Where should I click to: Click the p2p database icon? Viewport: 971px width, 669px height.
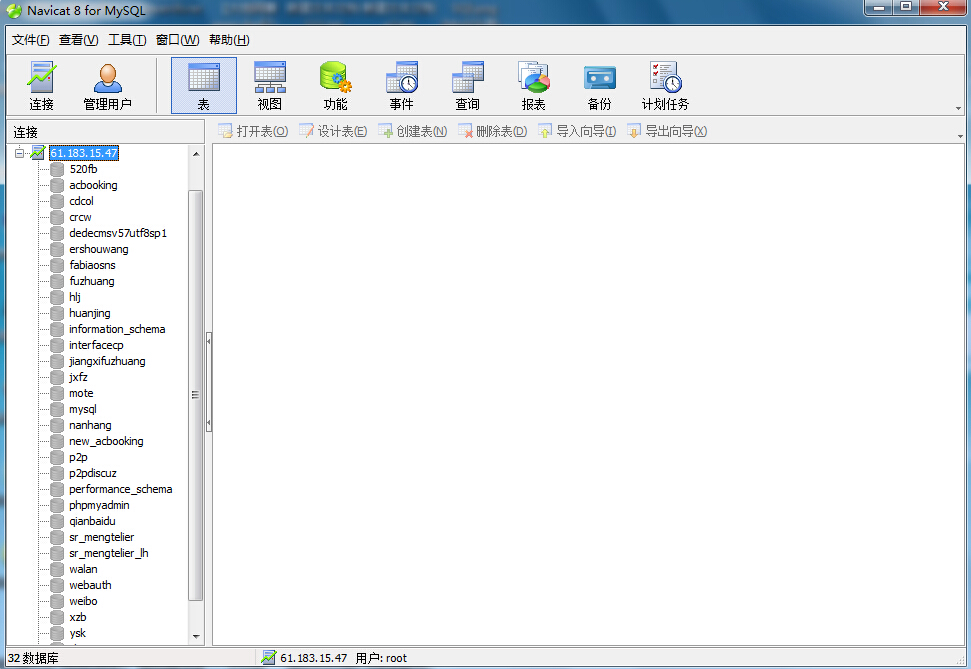[57, 457]
